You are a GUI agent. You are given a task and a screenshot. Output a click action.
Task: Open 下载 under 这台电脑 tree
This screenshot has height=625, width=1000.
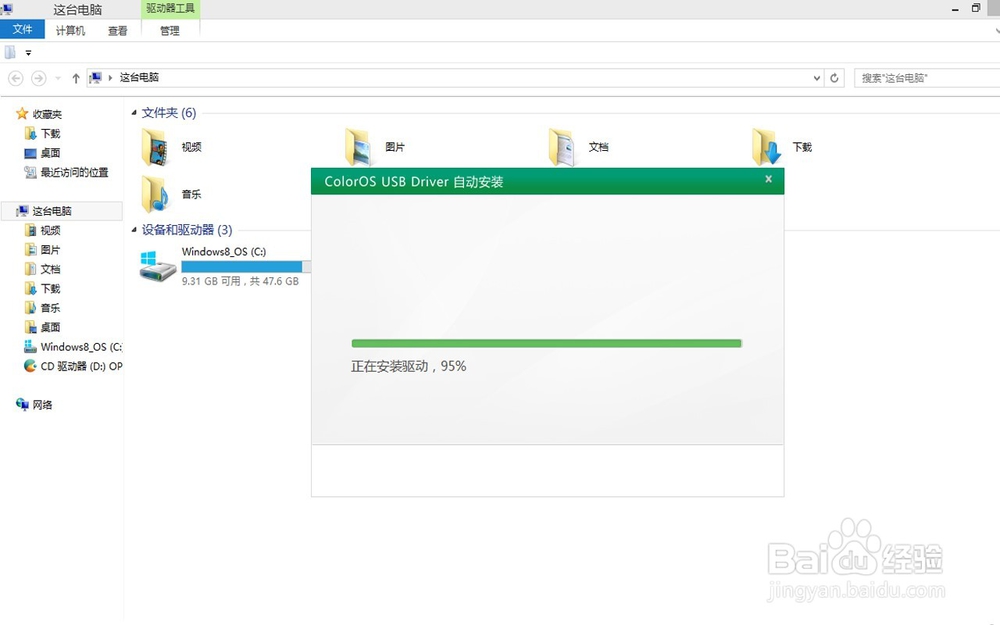pos(50,288)
